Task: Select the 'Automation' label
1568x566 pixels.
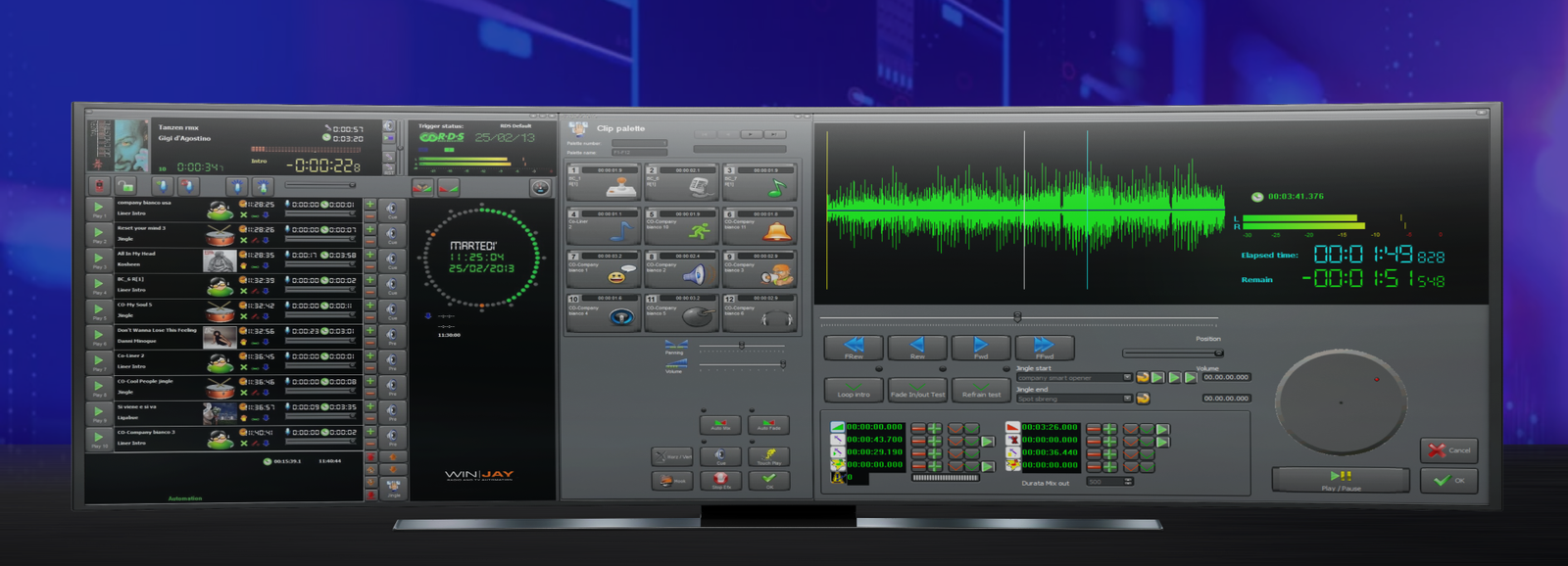Action: point(184,498)
